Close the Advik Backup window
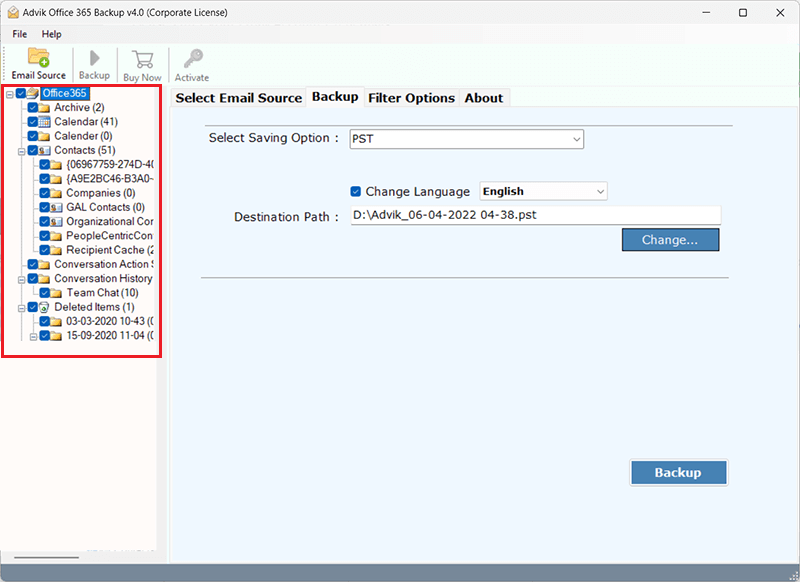 780,12
